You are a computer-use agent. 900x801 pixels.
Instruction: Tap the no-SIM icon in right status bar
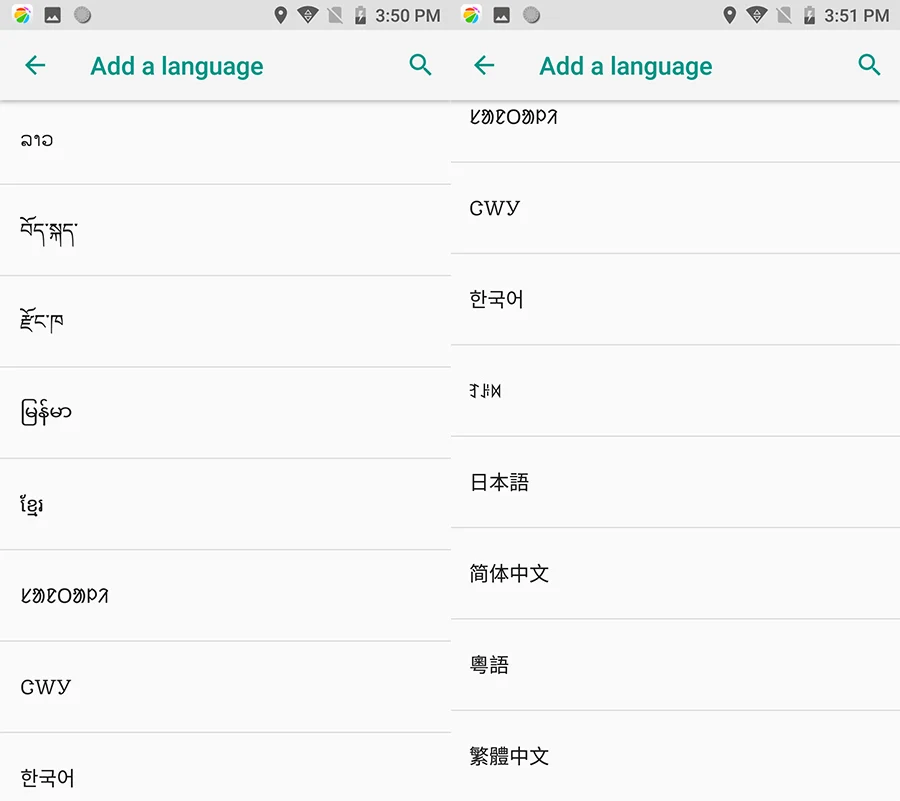[x=784, y=15]
